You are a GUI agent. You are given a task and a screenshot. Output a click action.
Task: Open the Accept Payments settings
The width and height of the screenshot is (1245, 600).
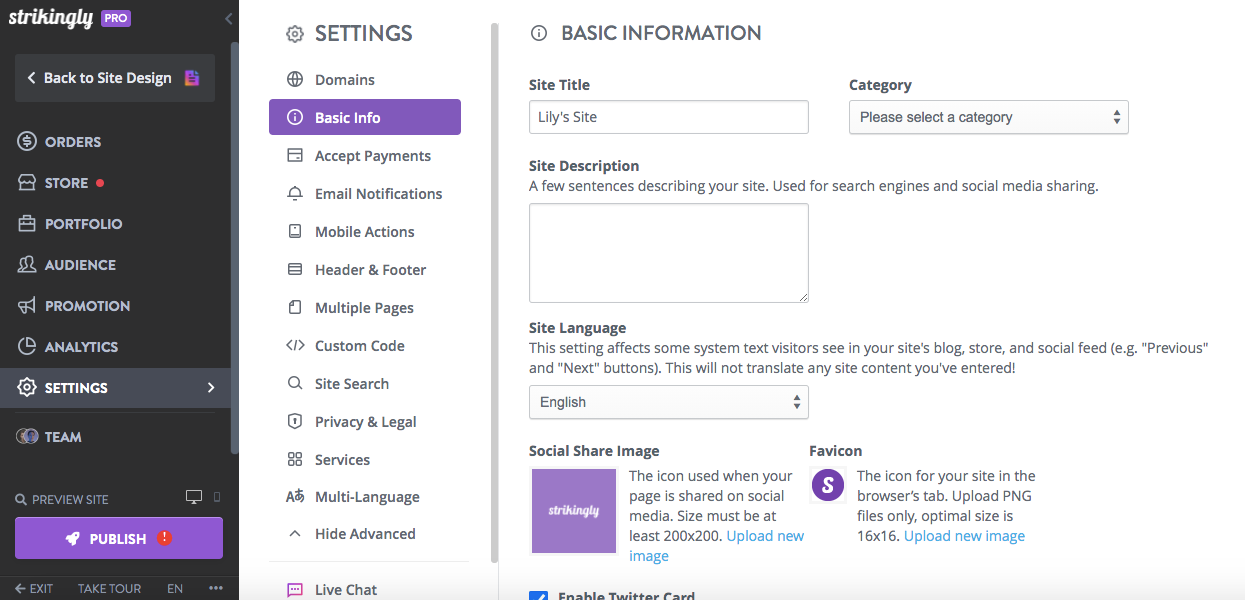pos(372,155)
